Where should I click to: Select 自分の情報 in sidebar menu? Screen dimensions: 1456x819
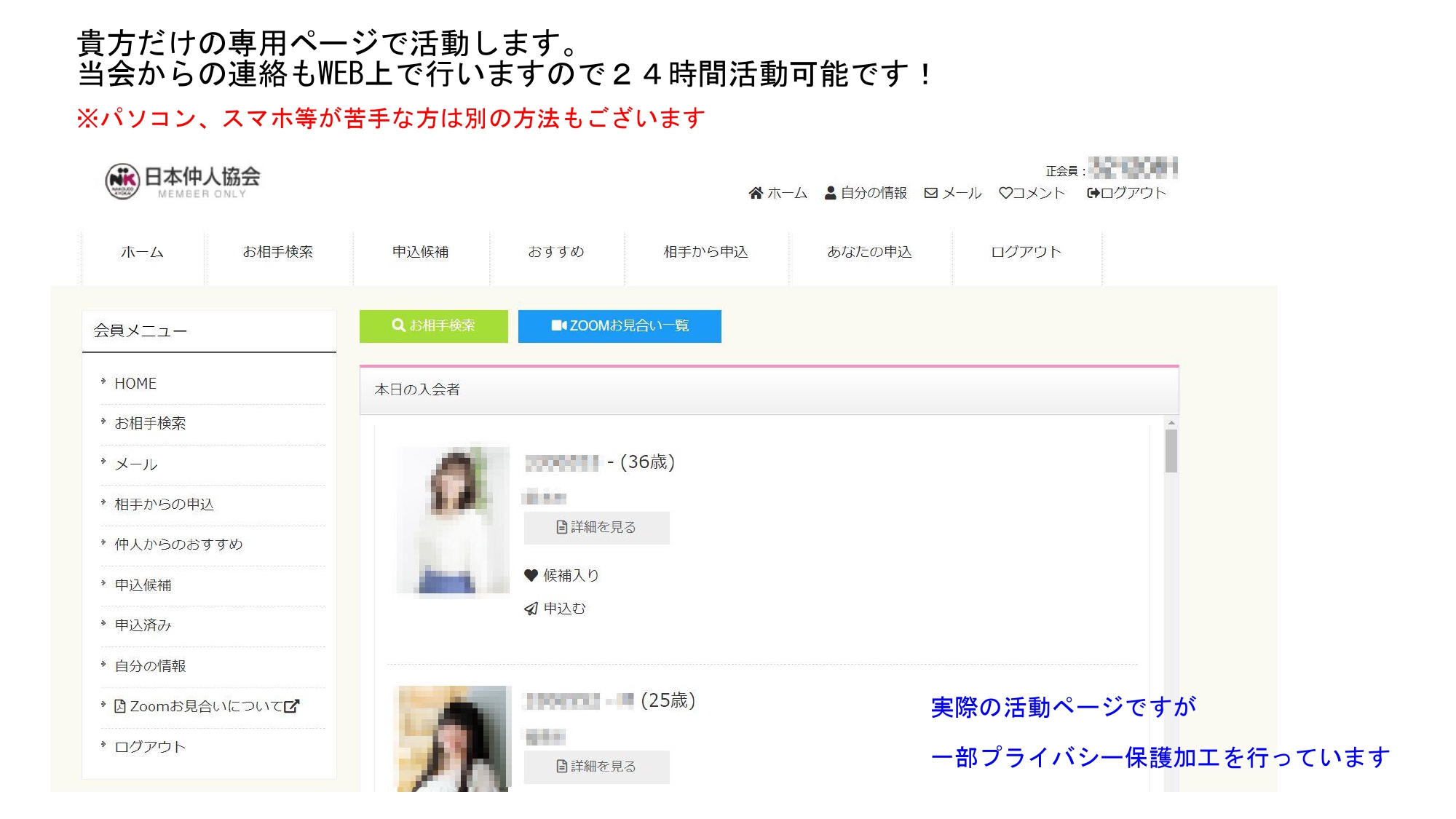(x=150, y=666)
